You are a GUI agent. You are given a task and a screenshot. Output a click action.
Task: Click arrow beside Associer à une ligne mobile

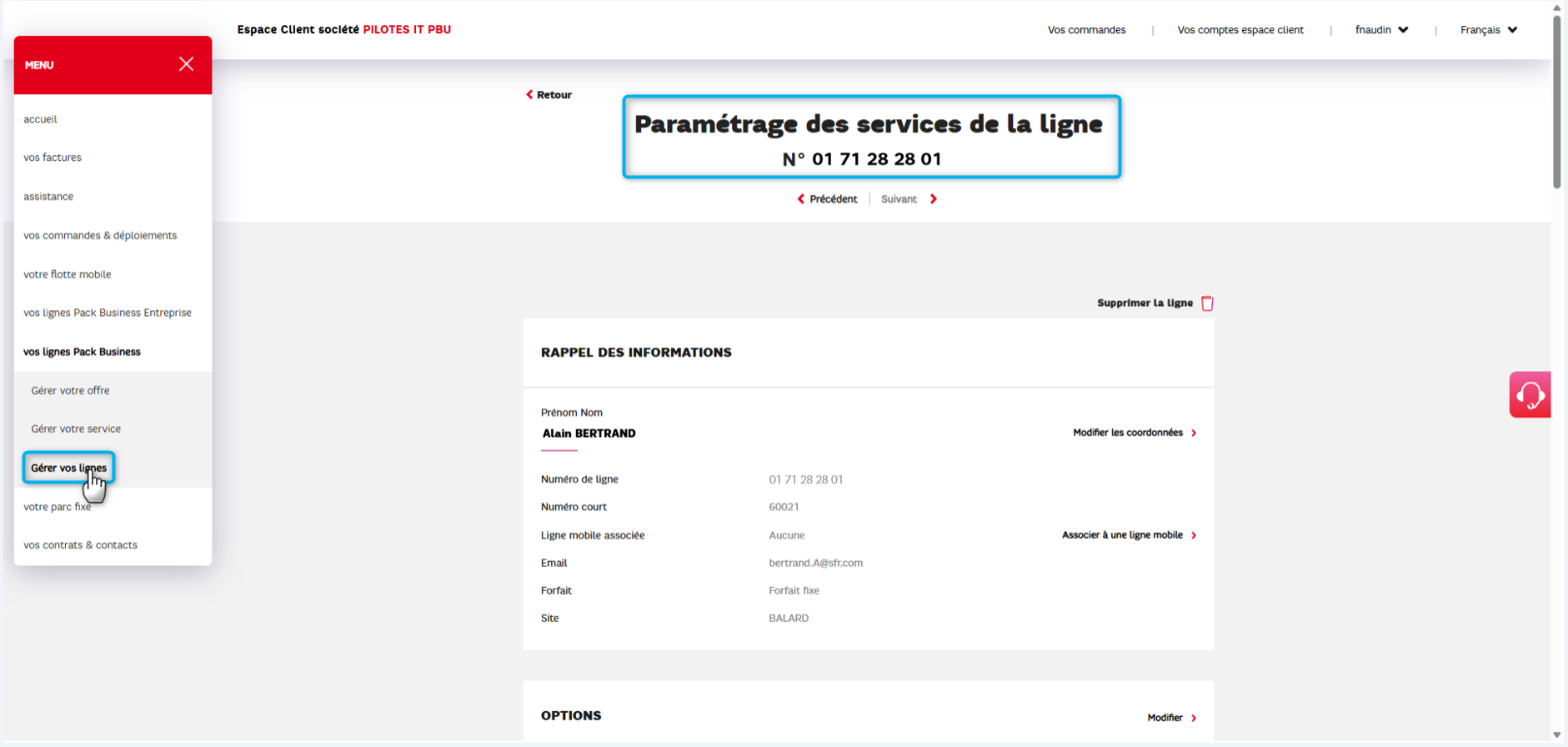pos(1194,535)
